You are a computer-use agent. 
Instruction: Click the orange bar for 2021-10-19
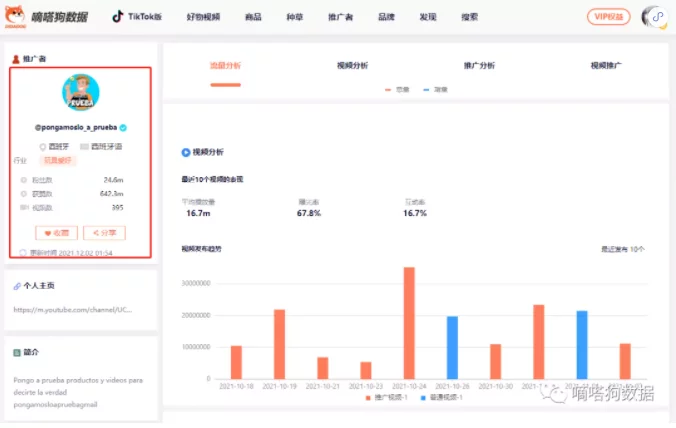[x=279, y=344]
